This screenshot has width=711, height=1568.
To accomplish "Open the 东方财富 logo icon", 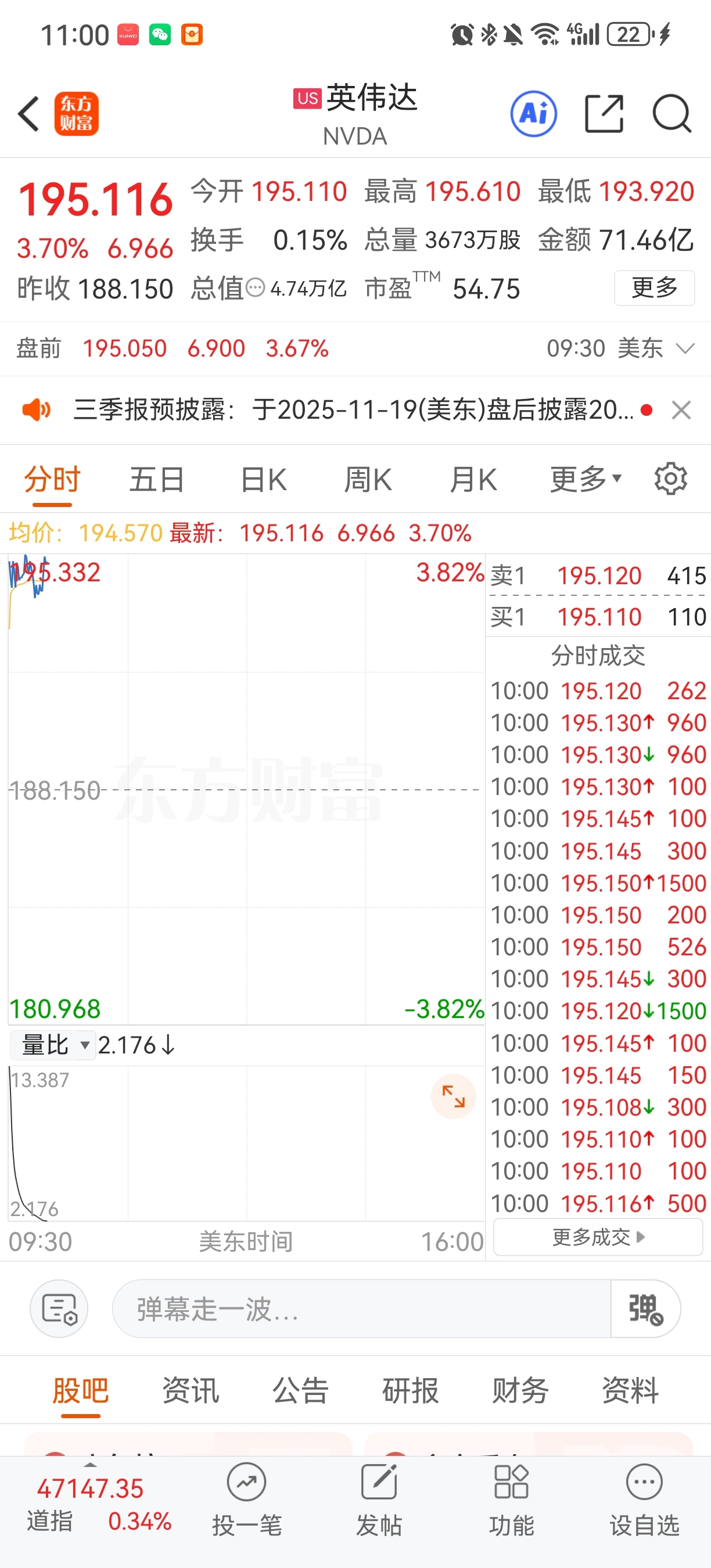I will tap(76, 114).
